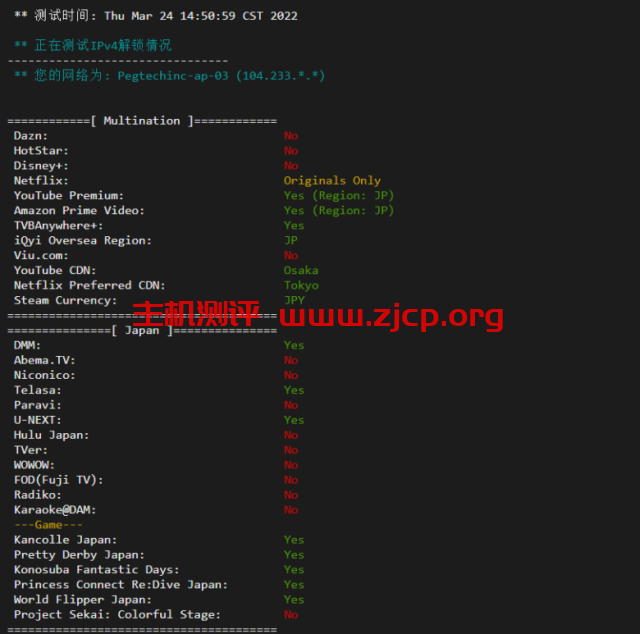Click the 'Hulu Japan:' label

pyautogui.click(x=51, y=435)
